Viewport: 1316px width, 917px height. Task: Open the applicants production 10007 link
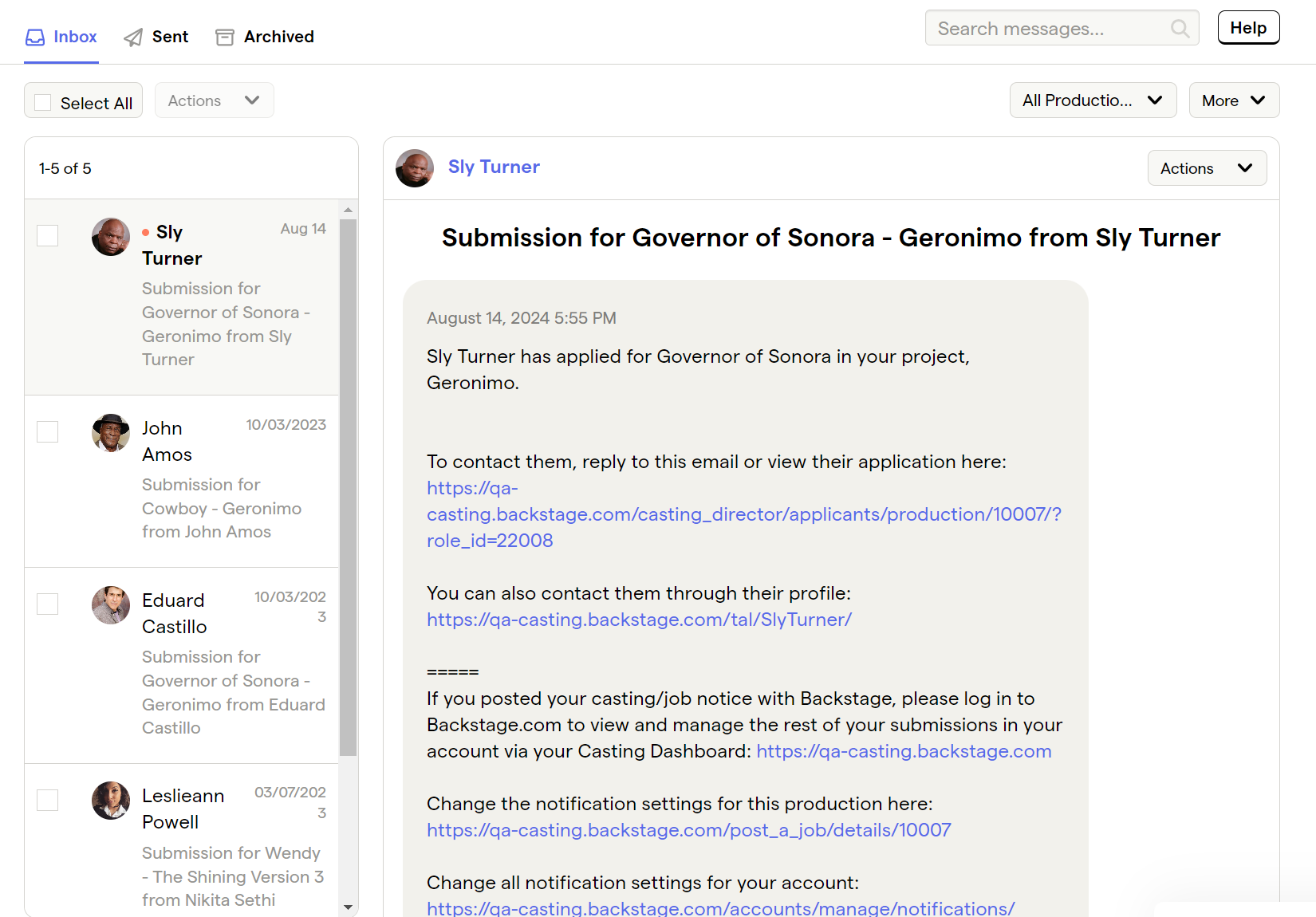(x=744, y=514)
